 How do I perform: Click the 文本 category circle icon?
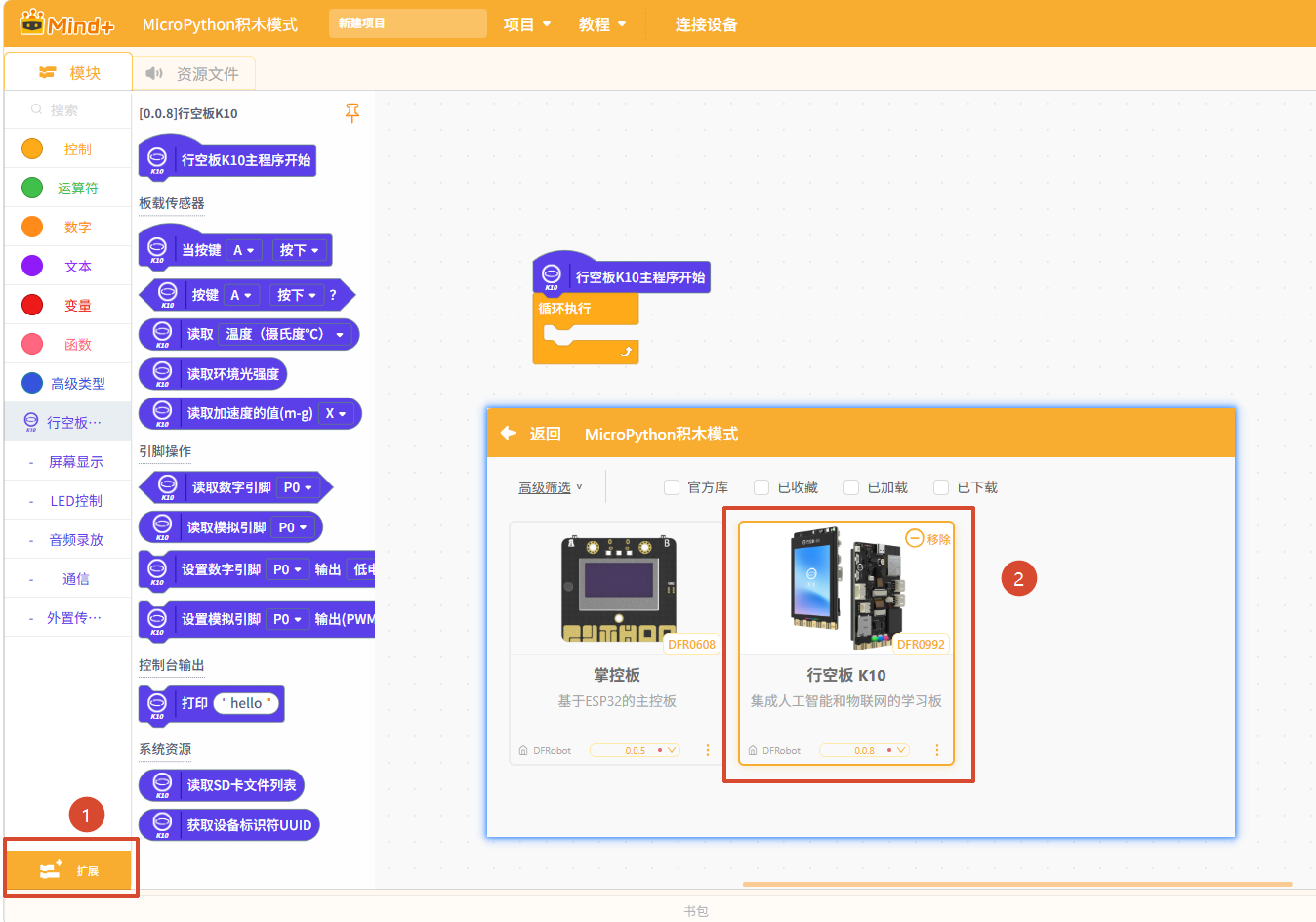(x=32, y=266)
